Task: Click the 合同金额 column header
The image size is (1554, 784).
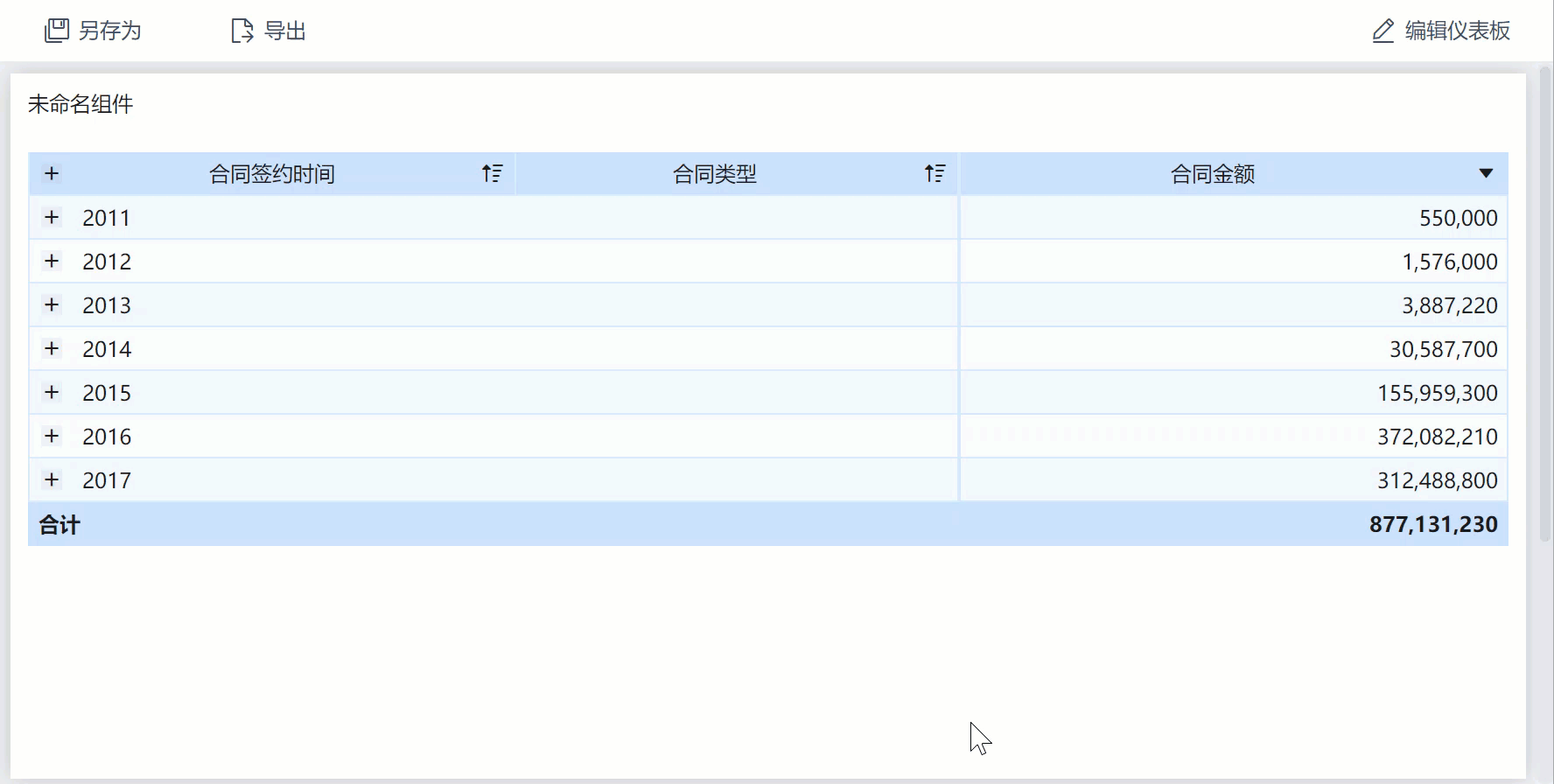Action: [1213, 174]
